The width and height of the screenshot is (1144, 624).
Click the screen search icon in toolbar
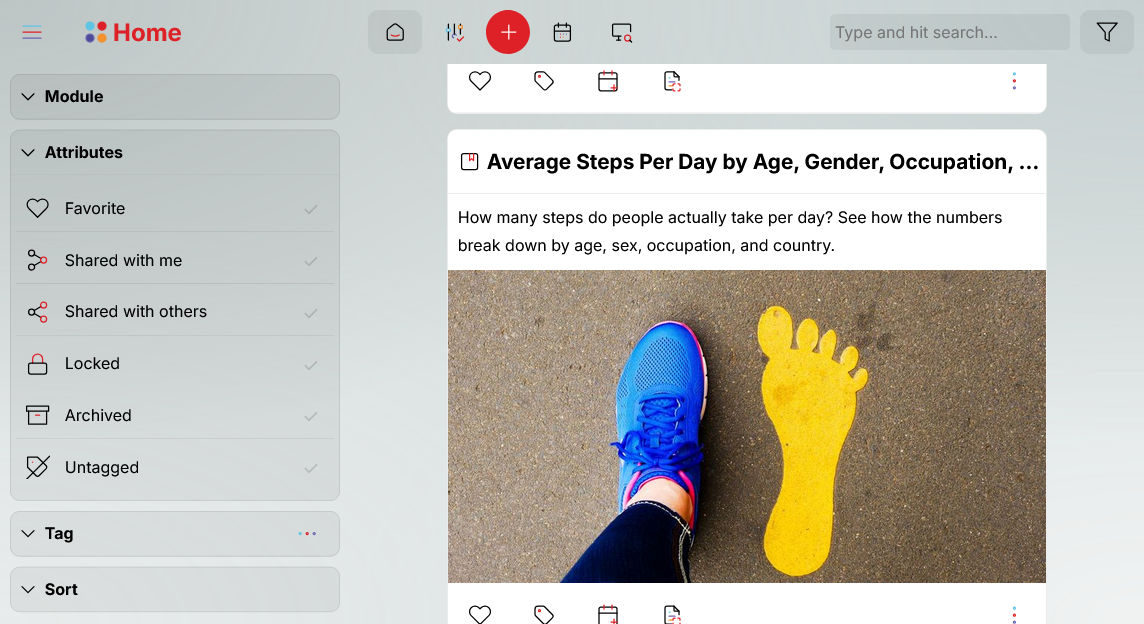tap(621, 32)
